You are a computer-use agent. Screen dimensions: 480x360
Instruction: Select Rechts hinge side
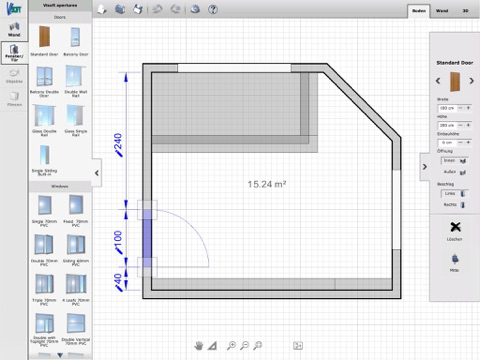(x=455, y=205)
